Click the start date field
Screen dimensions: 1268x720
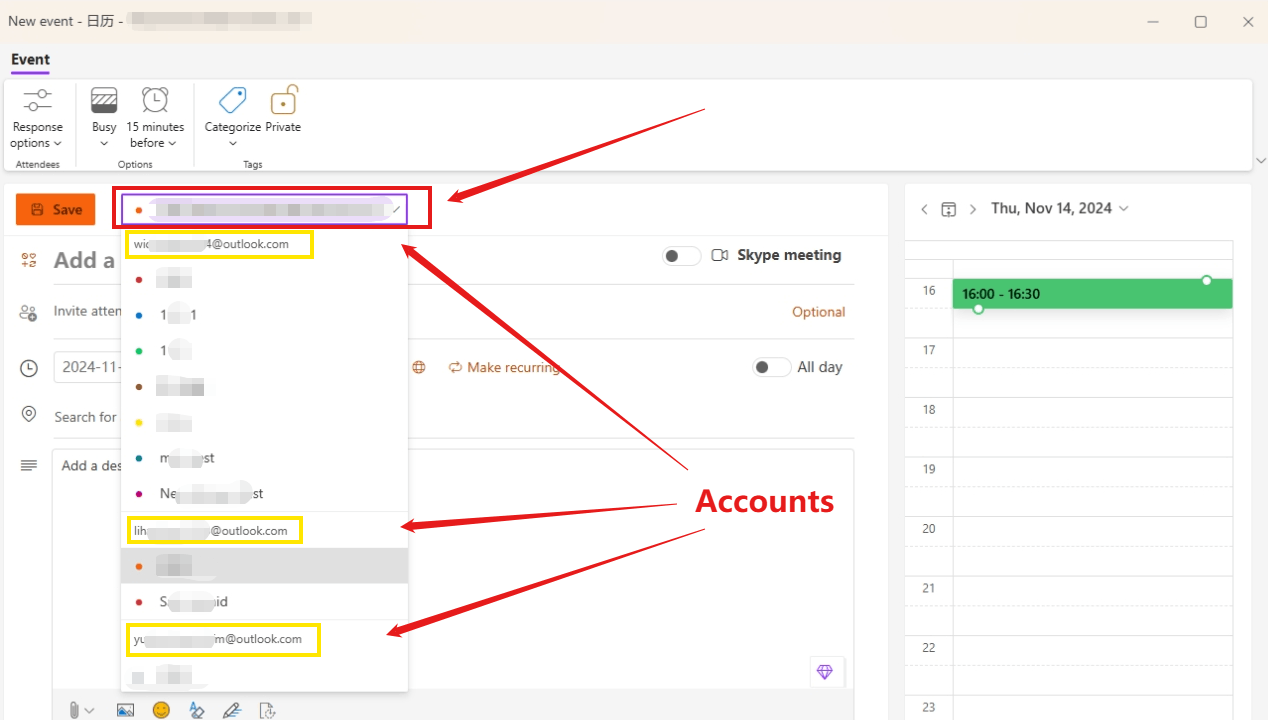pyautogui.click(x=88, y=367)
